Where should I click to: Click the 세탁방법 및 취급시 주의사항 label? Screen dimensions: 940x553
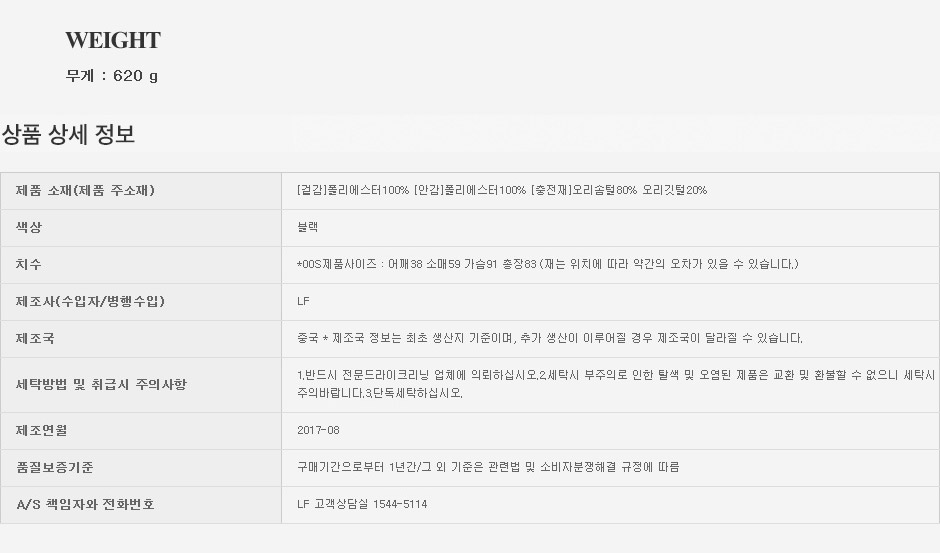click(x=101, y=384)
